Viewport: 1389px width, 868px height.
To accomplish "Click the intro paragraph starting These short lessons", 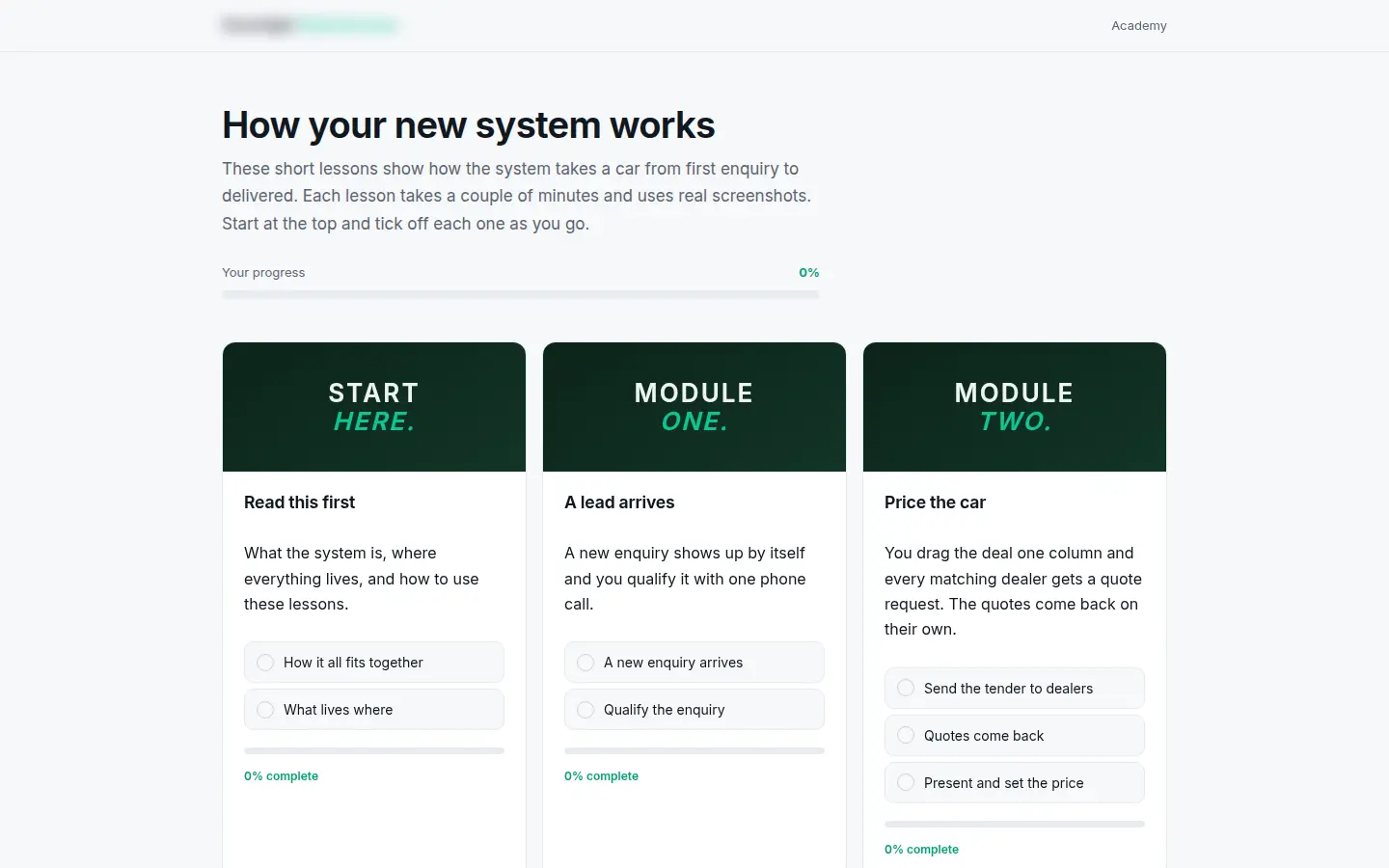I will [517, 196].
